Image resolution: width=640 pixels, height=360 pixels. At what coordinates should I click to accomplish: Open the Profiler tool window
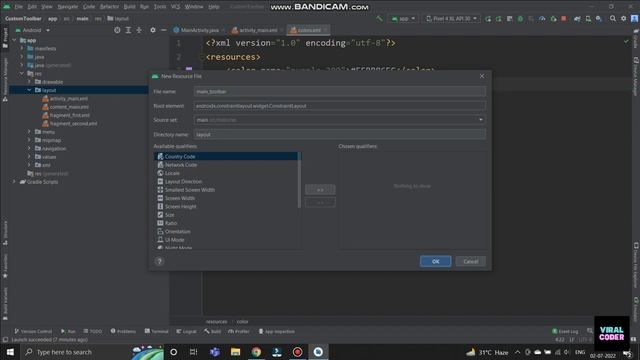[x=239, y=331]
